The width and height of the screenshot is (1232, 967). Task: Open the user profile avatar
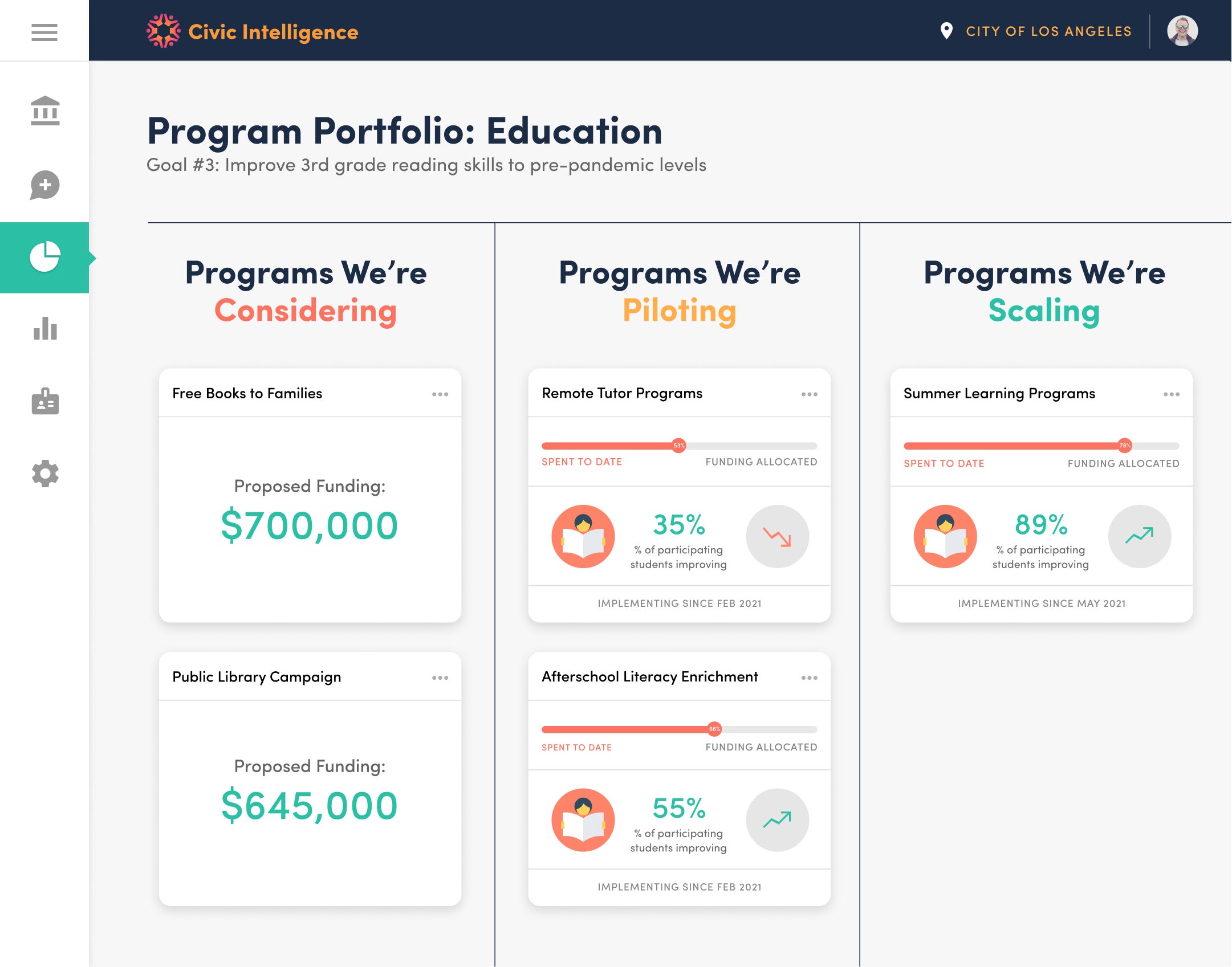(1182, 31)
